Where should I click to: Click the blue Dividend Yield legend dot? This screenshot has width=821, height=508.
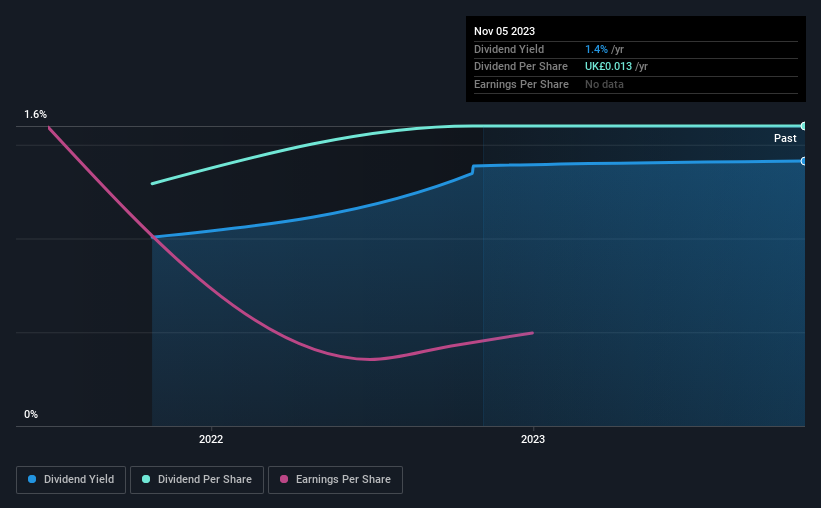(x=32, y=479)
